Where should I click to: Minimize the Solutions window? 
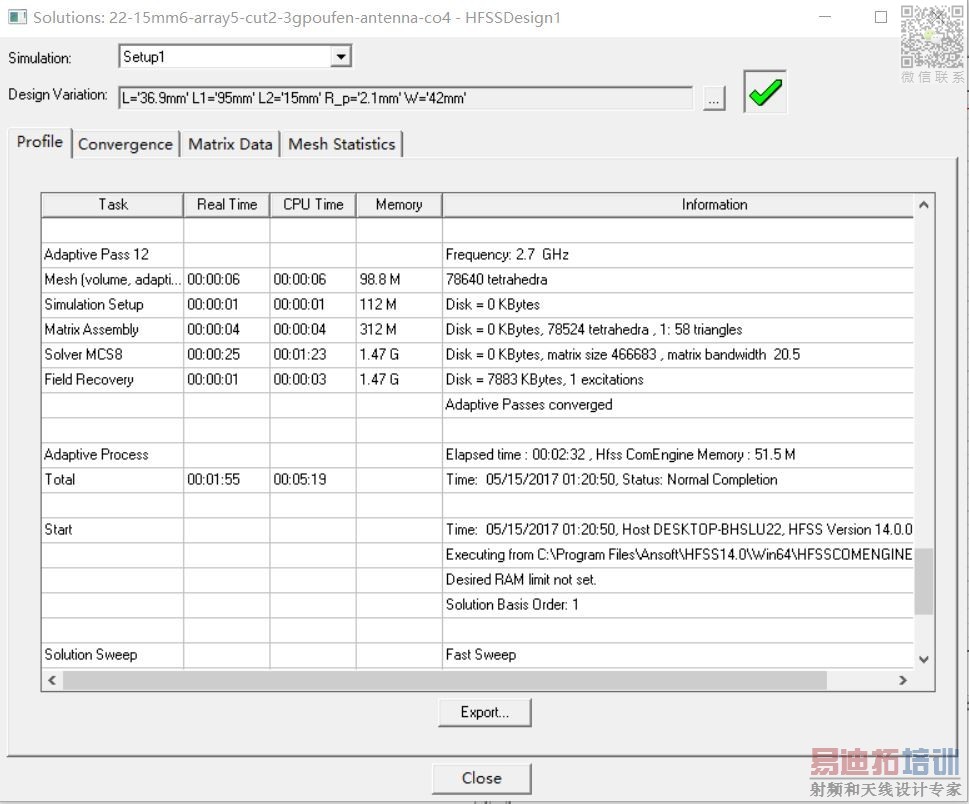pyautogui.click(x=825, y=17)
